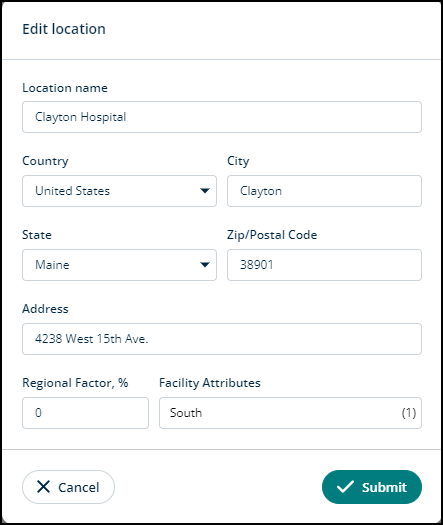Click the Facility Attributes label
The height and width of the screenshot is (525, 443).
pos(210,383)
